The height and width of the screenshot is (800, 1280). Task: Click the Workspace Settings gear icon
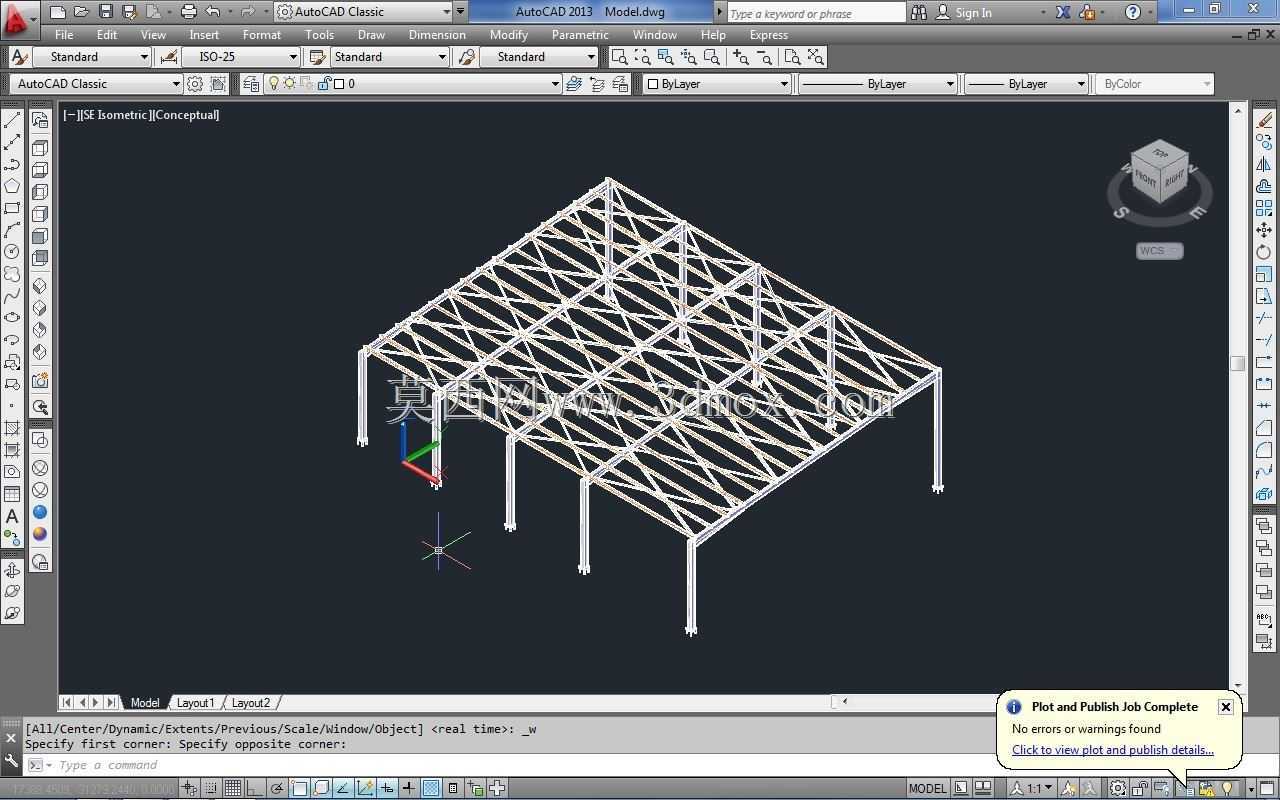195,84
